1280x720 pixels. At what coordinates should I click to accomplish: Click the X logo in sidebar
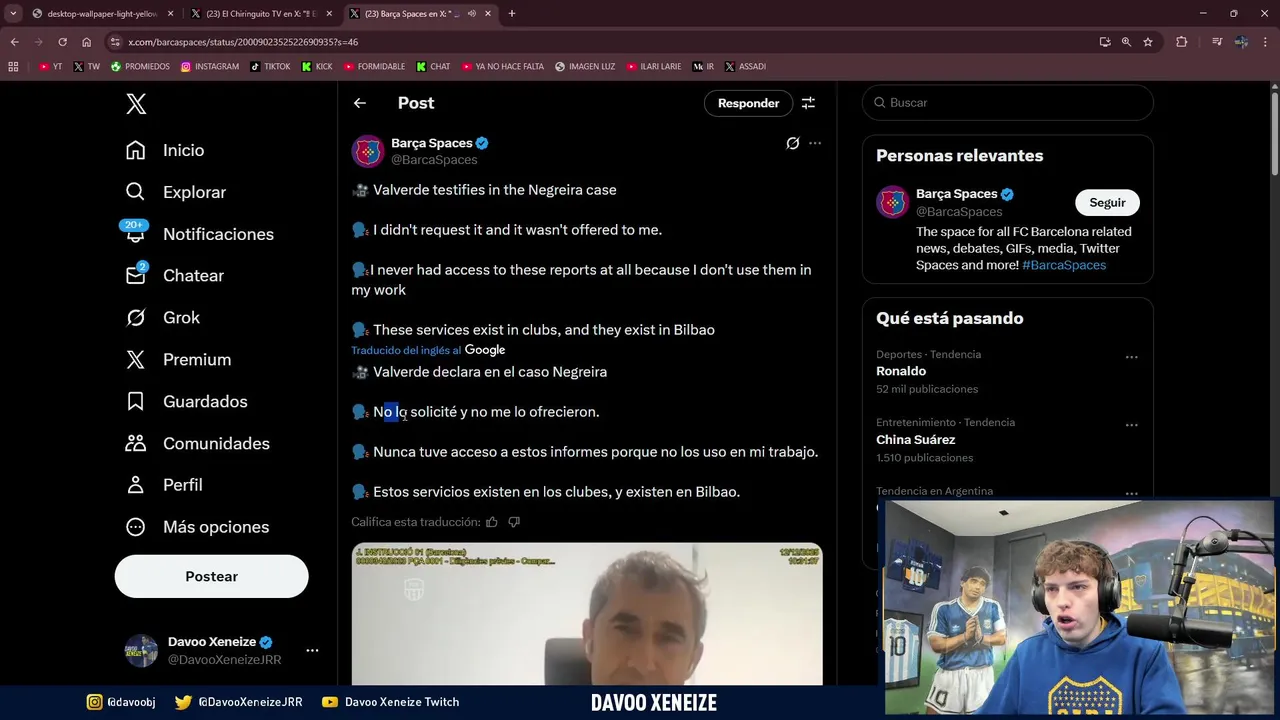click(136, 103)
